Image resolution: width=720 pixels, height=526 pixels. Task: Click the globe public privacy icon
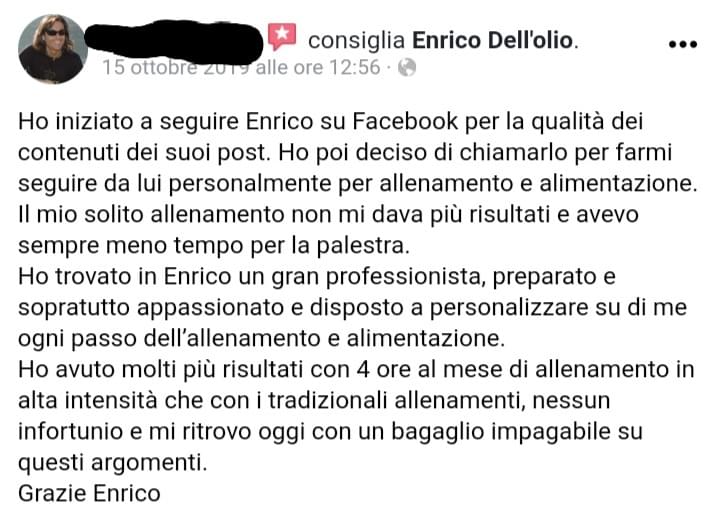point(407,67)
